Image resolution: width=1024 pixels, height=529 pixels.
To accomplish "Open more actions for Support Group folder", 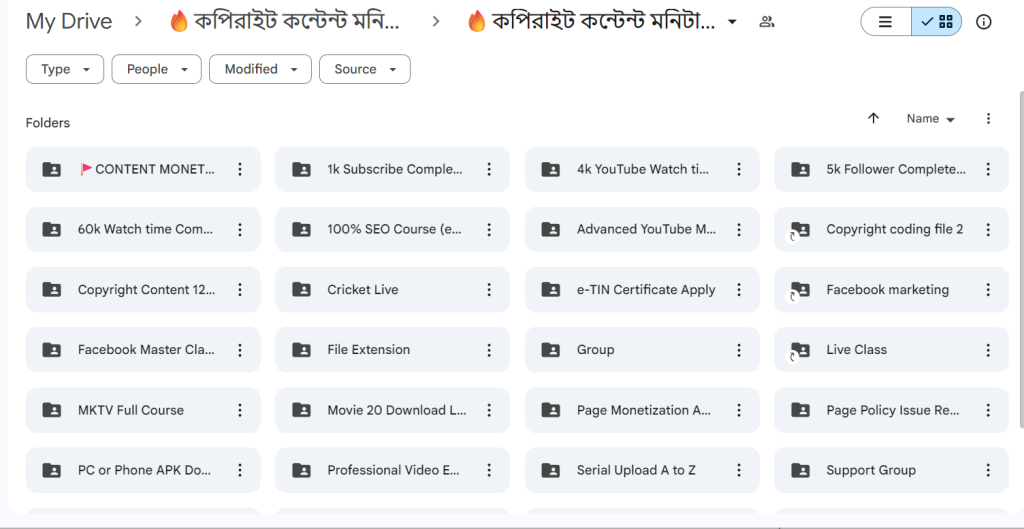I will coord(988,470).
